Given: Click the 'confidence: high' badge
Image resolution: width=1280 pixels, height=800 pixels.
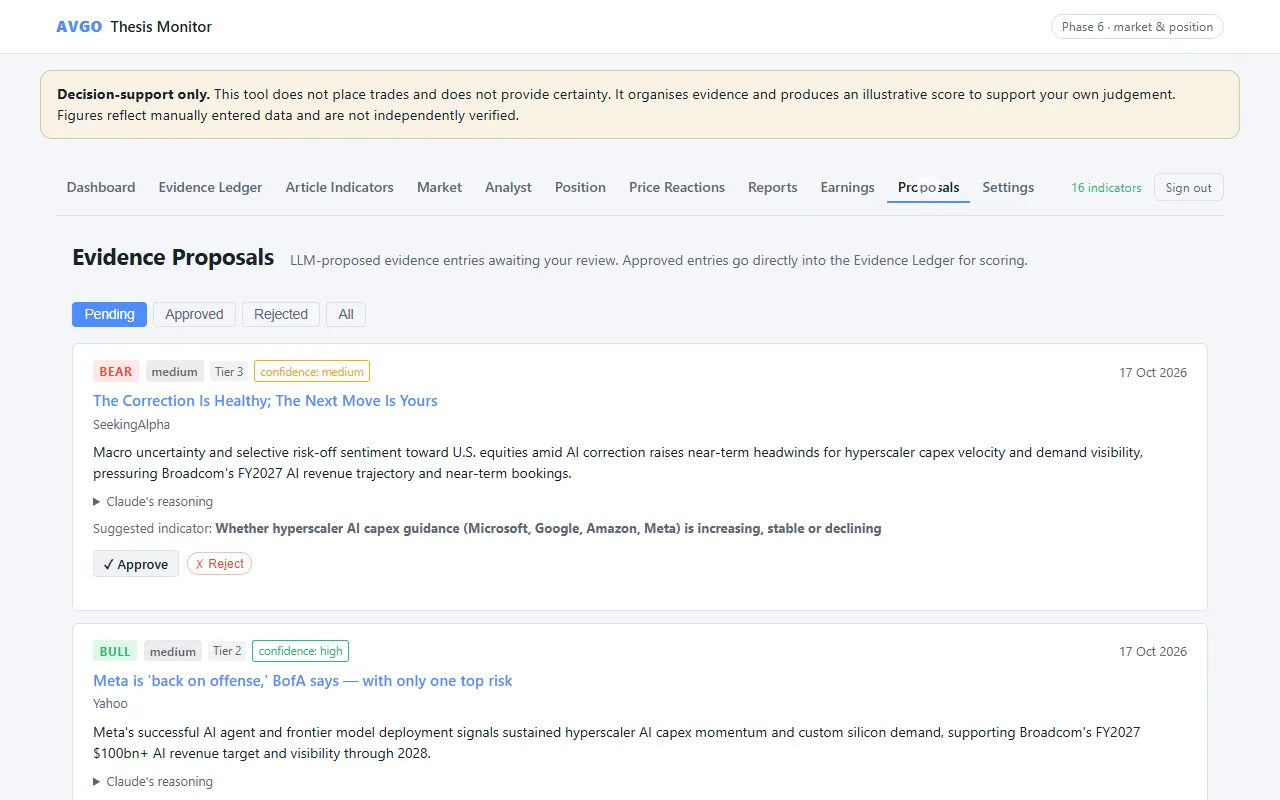Looking at the screenshot, I should (x=300, y=652).
